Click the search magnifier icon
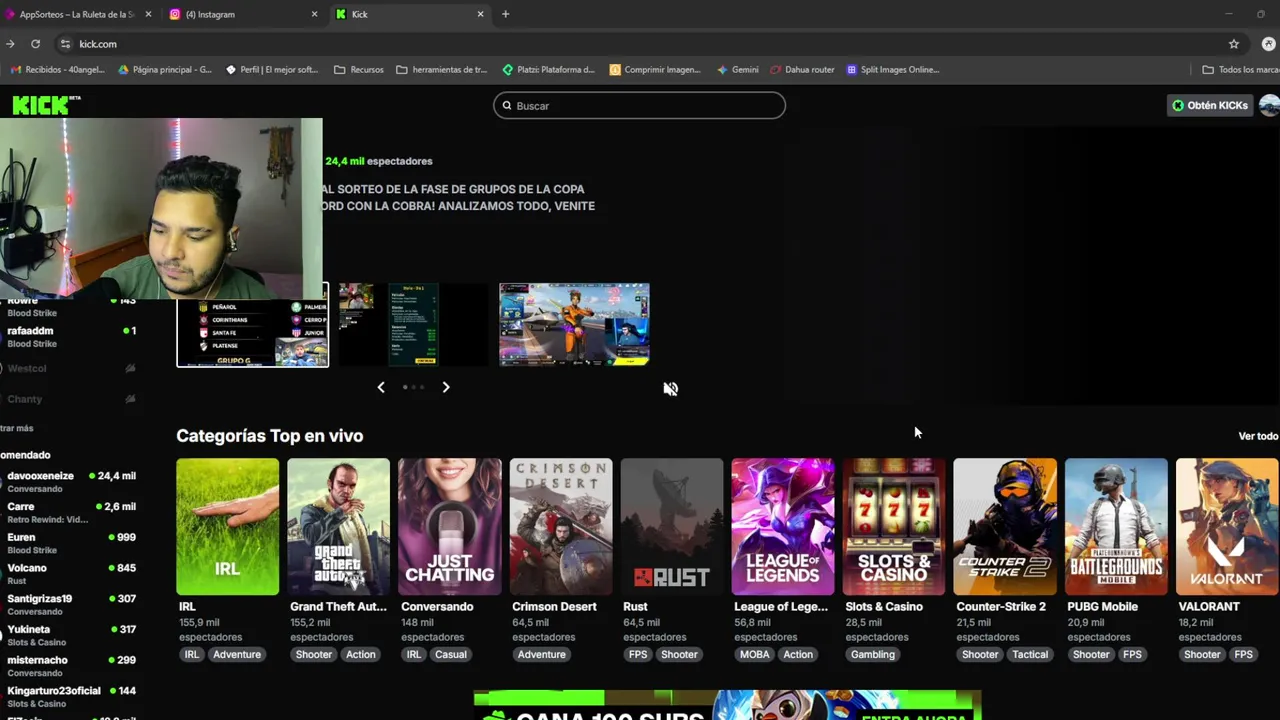Viewport: 1280px width, 720px height. [x=507, y=106]
